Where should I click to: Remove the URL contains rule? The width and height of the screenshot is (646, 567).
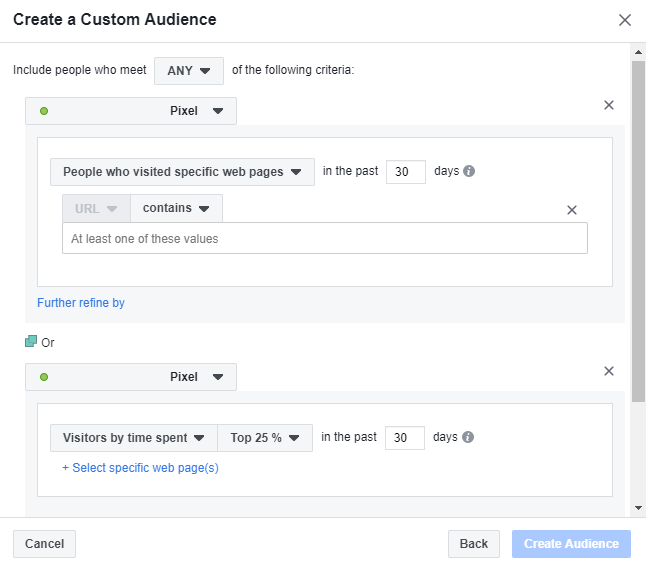pyautogui.click(x=572, y=210)
